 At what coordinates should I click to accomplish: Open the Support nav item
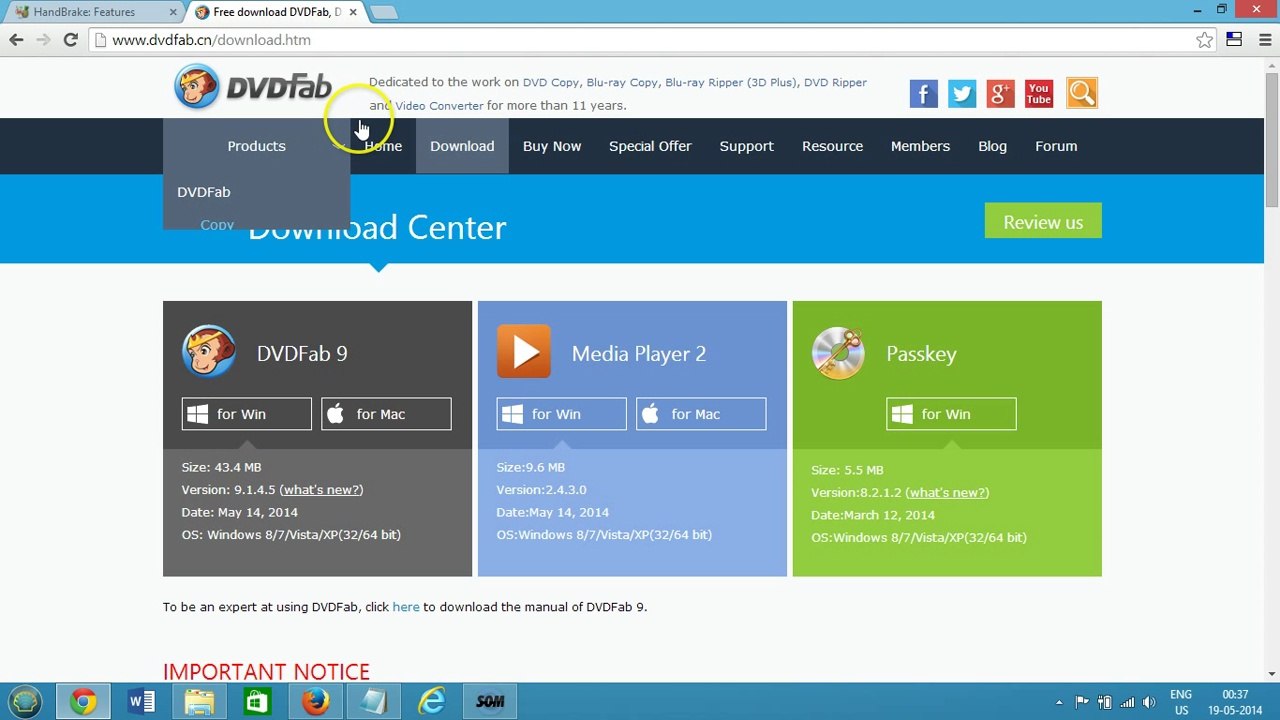click(747, 146)
